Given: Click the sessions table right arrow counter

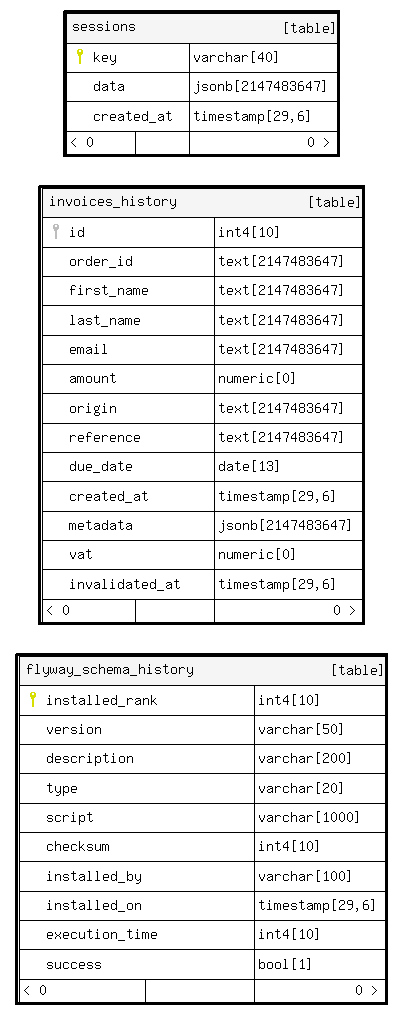Looking at the screenshot, I should tap(318, 143).
